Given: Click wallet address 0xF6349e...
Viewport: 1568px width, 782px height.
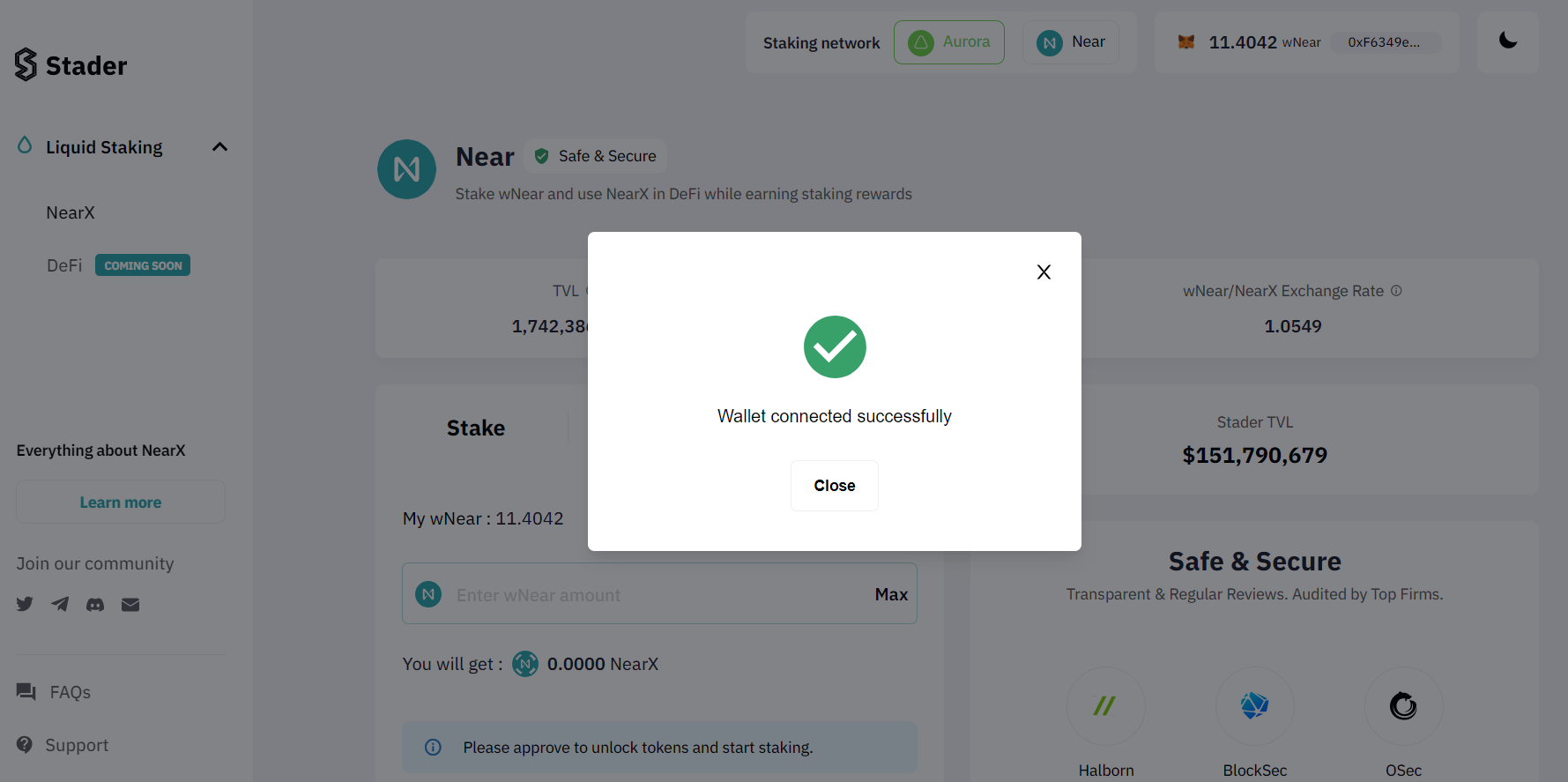Looking at the screenshot, I should pyautogui.click(x=1384, y=42).
